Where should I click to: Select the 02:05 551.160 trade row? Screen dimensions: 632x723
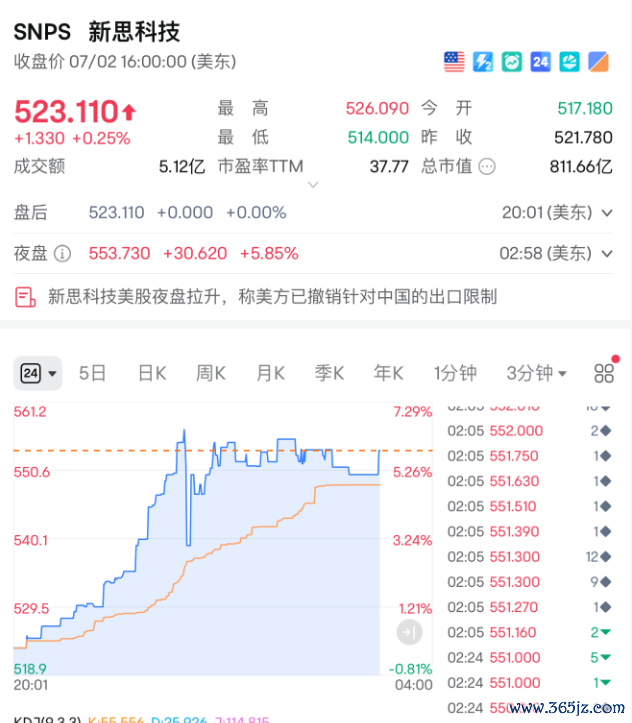(x=529, y=632)
